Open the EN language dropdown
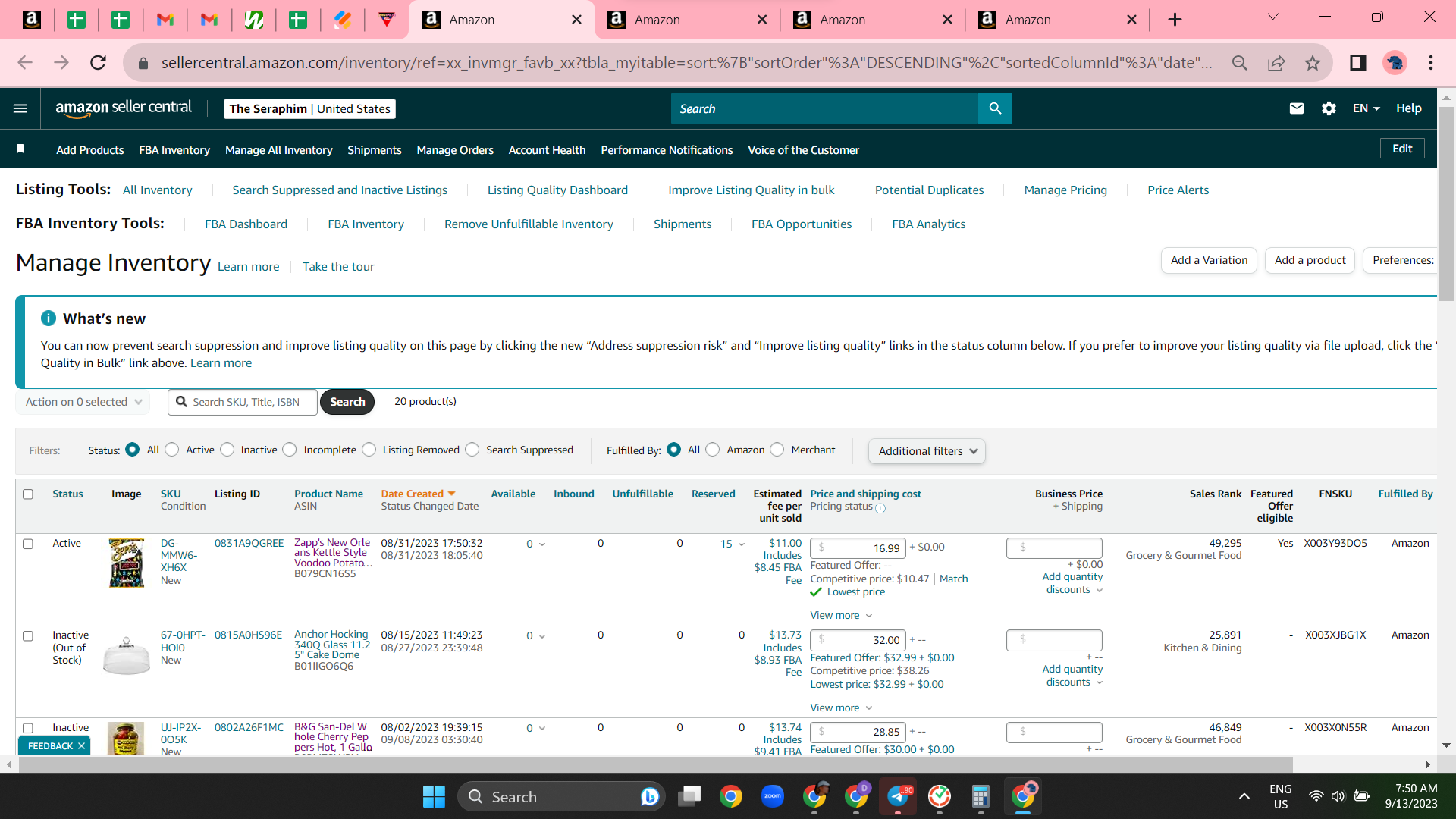Viewport: 1456px width, 819px height. click(1366, 108)
